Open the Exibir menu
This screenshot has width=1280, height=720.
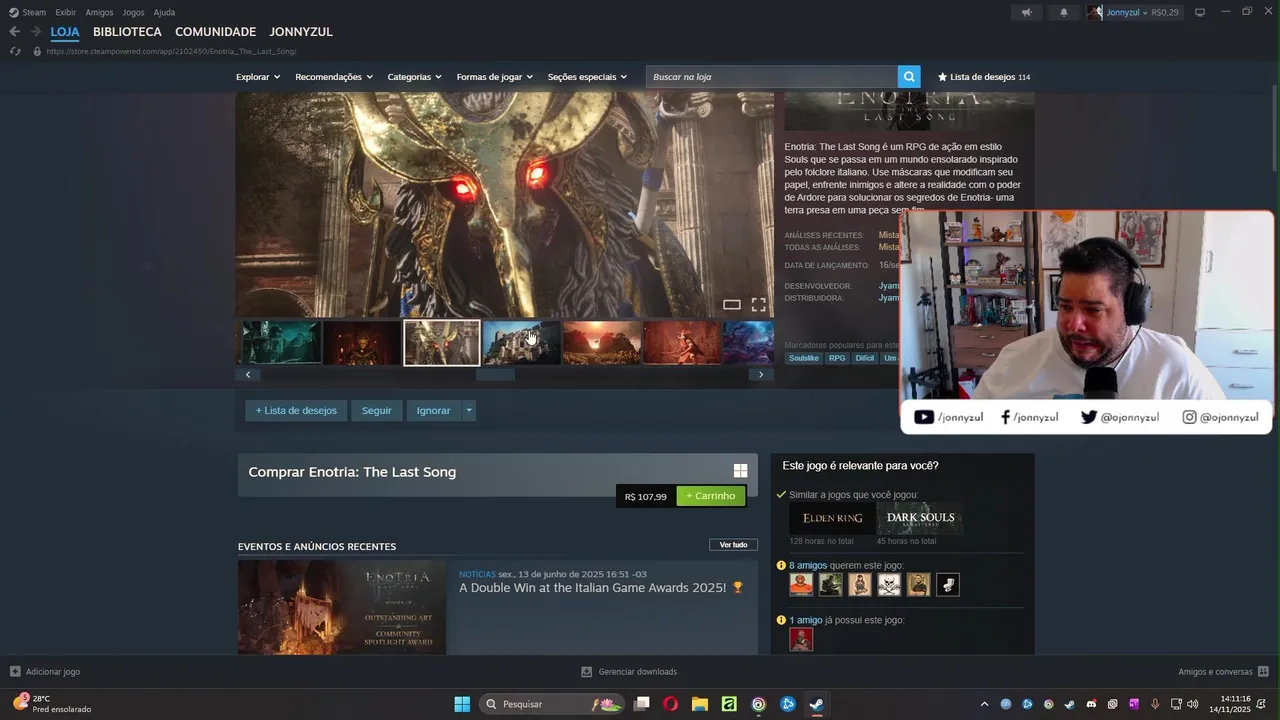pos(66,12)
